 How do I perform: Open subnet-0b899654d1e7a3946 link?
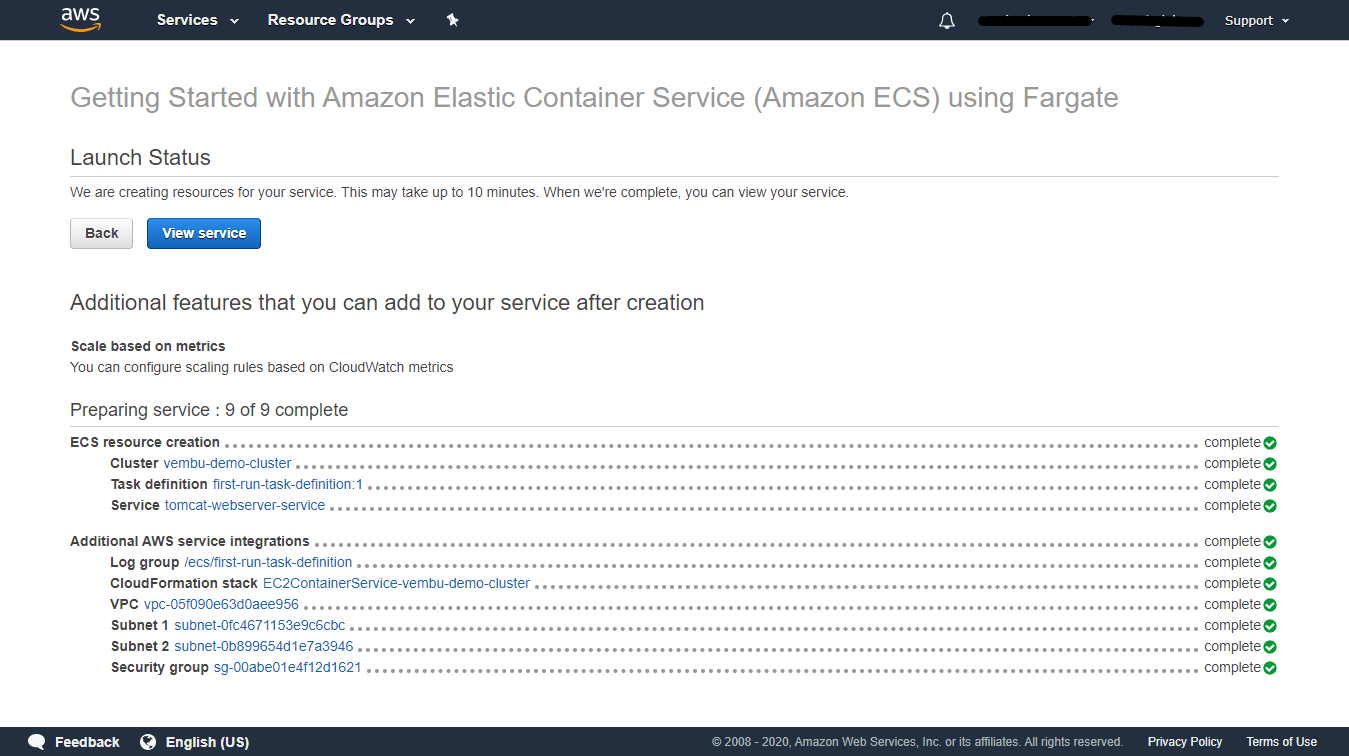[264, 646]
